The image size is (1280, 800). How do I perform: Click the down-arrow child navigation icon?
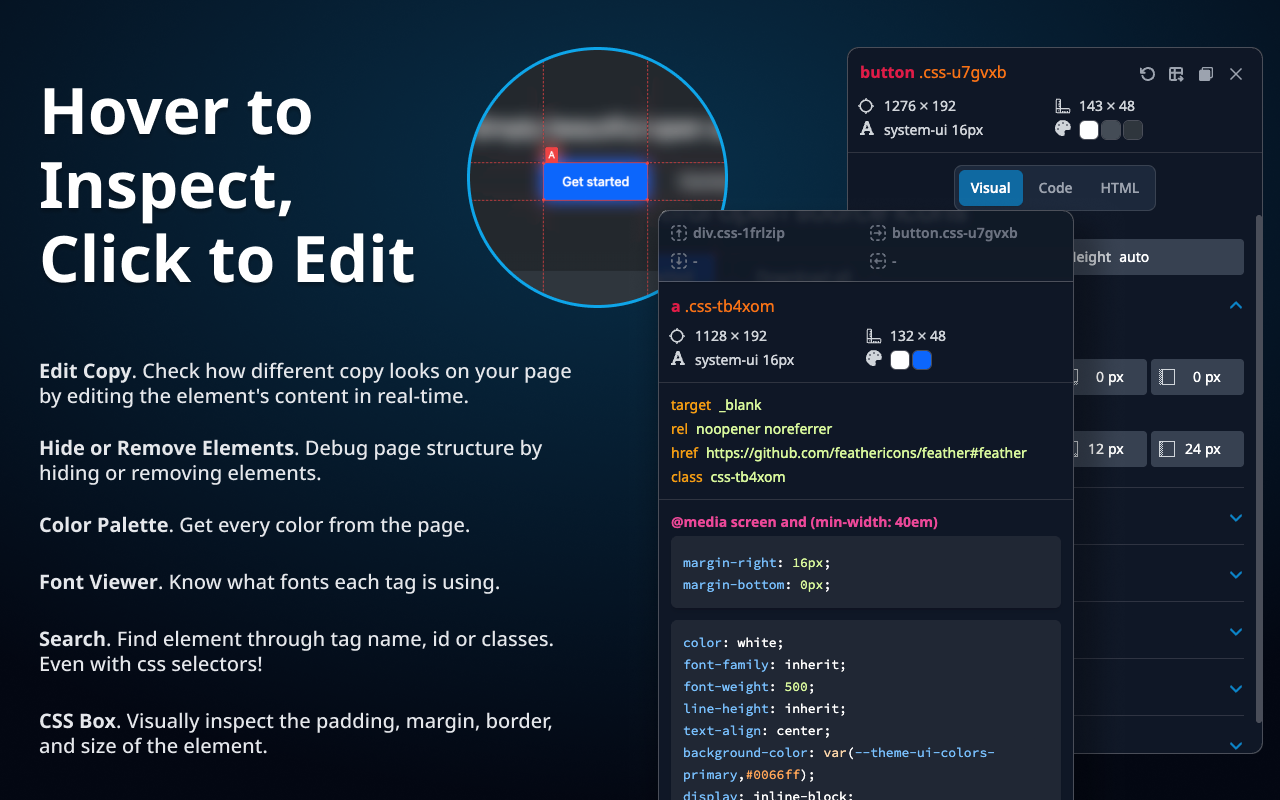[x=678, y=261]
